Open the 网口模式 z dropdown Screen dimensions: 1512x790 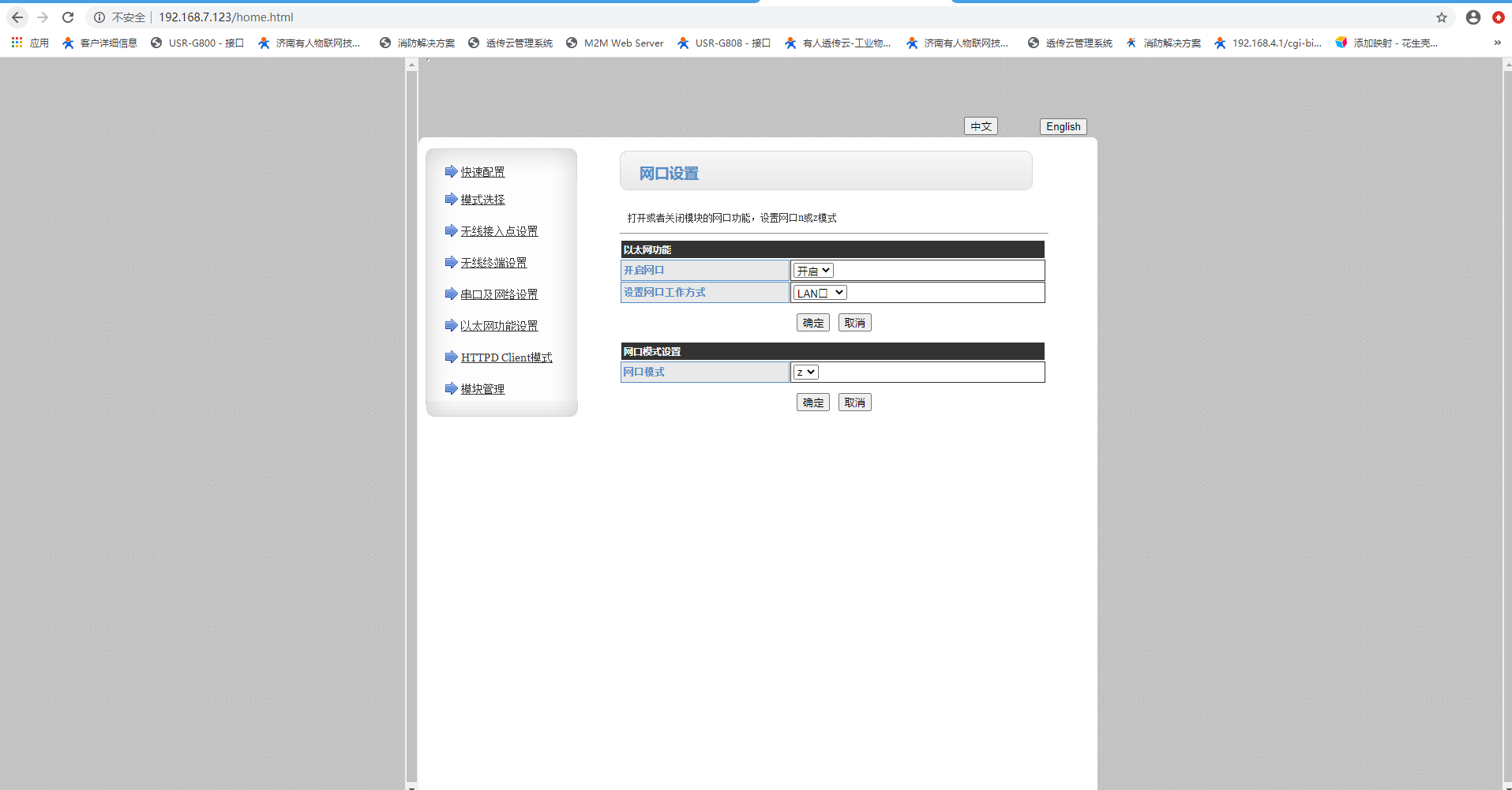[805, 373]
